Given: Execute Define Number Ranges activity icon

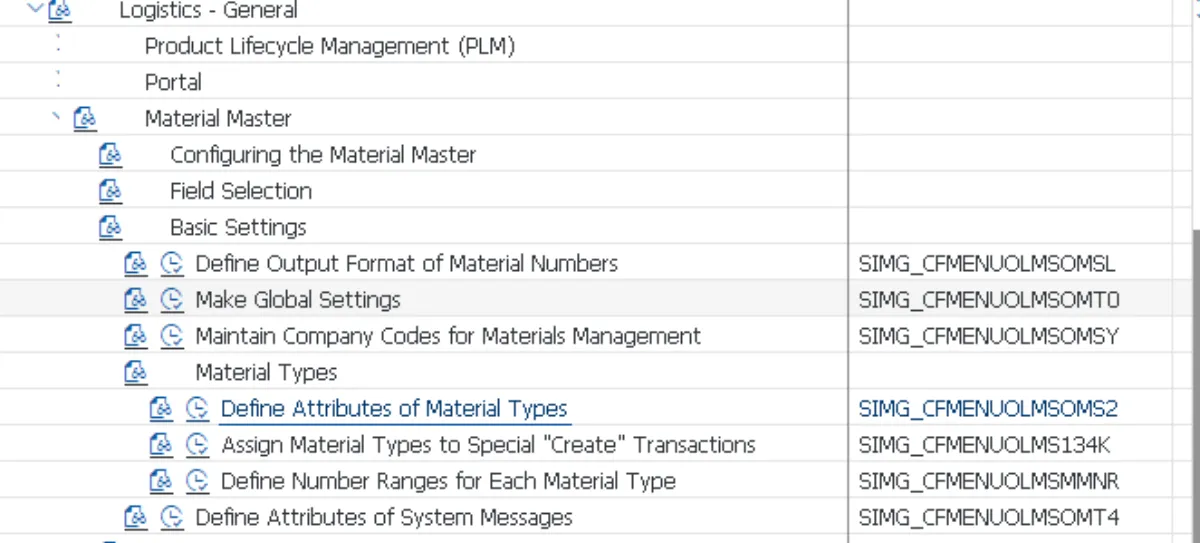Looking at the screenshot, I should (198, 481).
